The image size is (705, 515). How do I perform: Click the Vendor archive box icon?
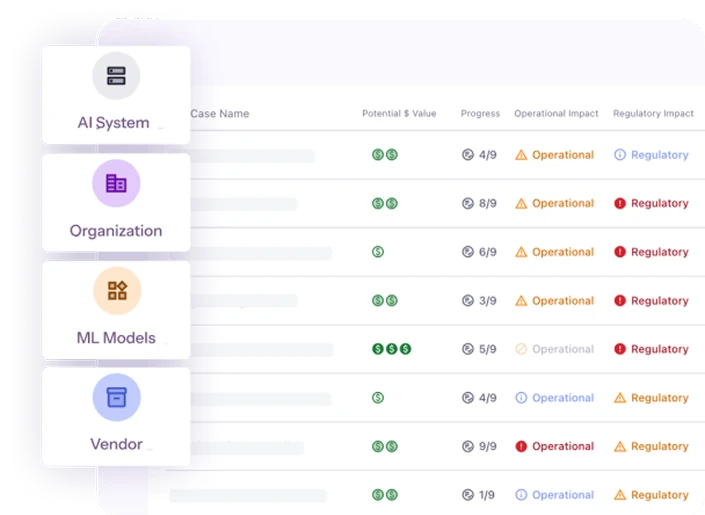click(x=116, y=397)
